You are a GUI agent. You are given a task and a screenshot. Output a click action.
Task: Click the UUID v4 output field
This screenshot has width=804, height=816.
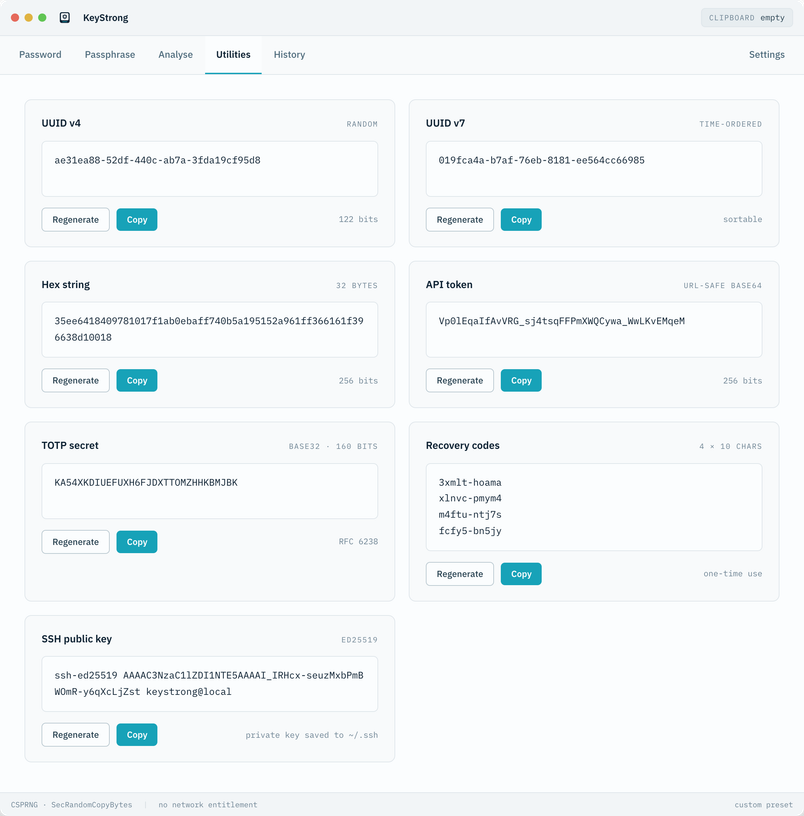(210, 169)
